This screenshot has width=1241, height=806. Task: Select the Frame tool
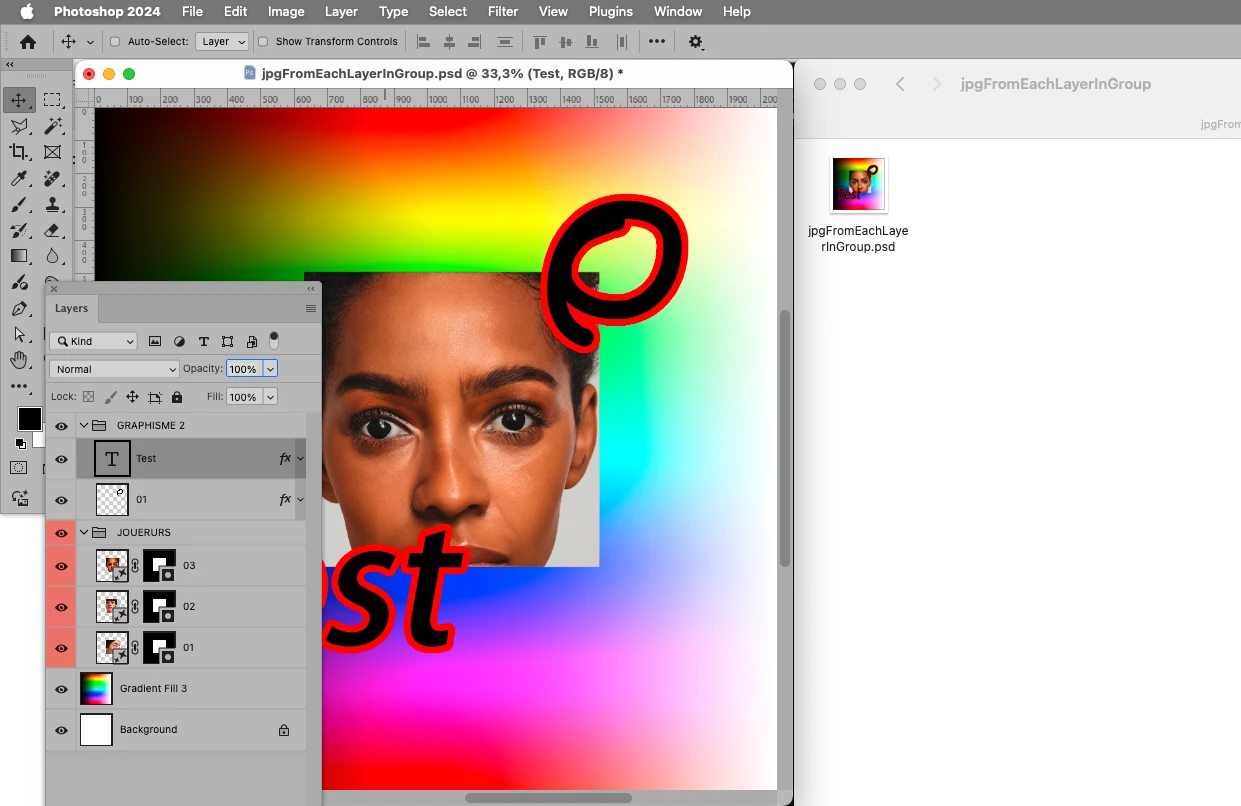53,152
